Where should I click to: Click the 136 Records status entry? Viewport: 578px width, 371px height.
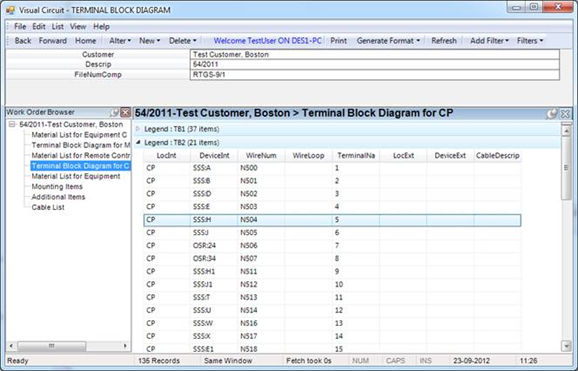tap(159, 361)
